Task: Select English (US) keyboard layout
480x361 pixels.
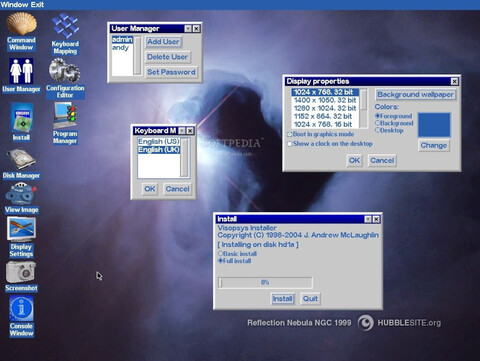Action: pos(159,141)
